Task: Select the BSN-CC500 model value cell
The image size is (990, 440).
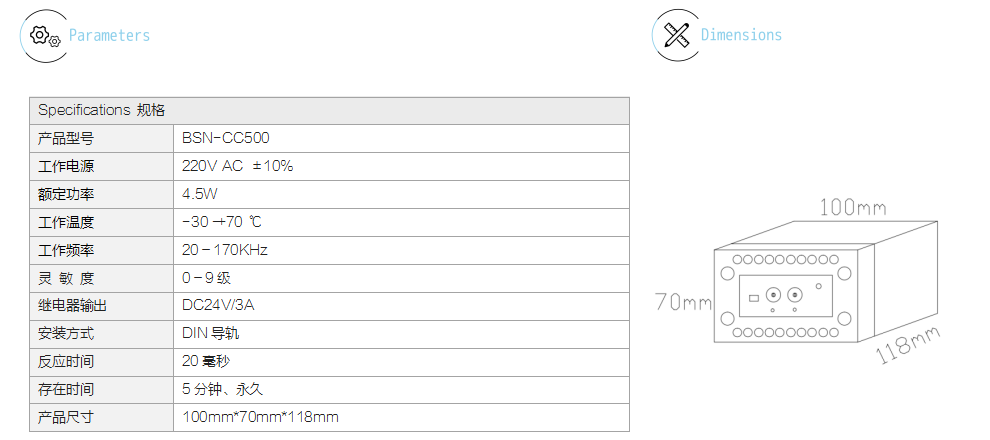Action: coord(402,138)
